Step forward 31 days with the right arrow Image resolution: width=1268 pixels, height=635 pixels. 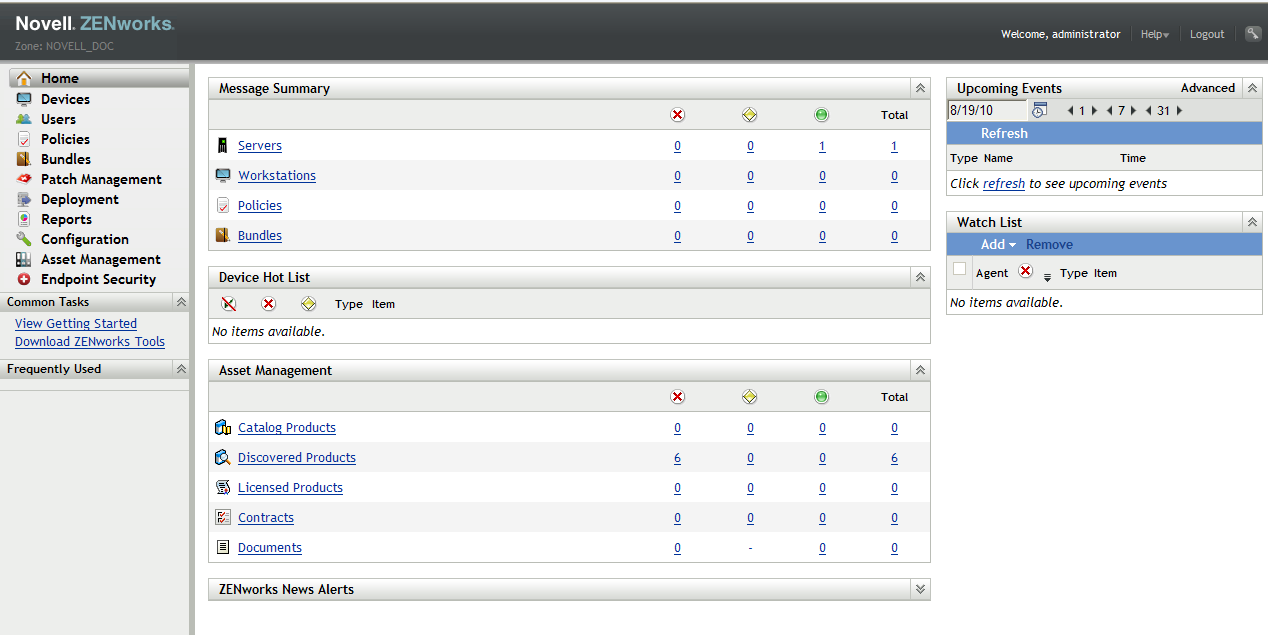pos(1179,111)
